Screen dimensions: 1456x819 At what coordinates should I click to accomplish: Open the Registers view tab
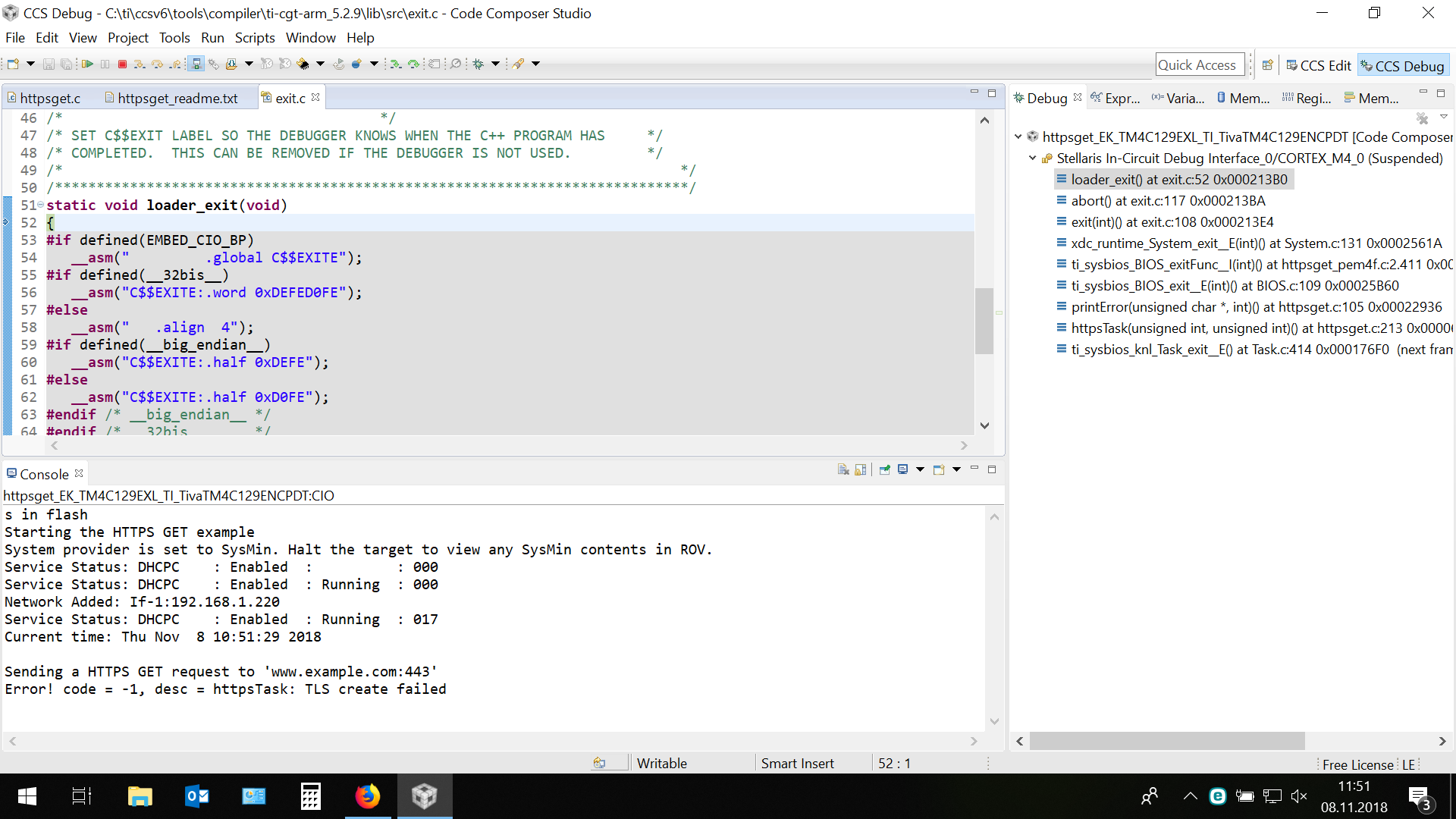(x=1307, y=99)
